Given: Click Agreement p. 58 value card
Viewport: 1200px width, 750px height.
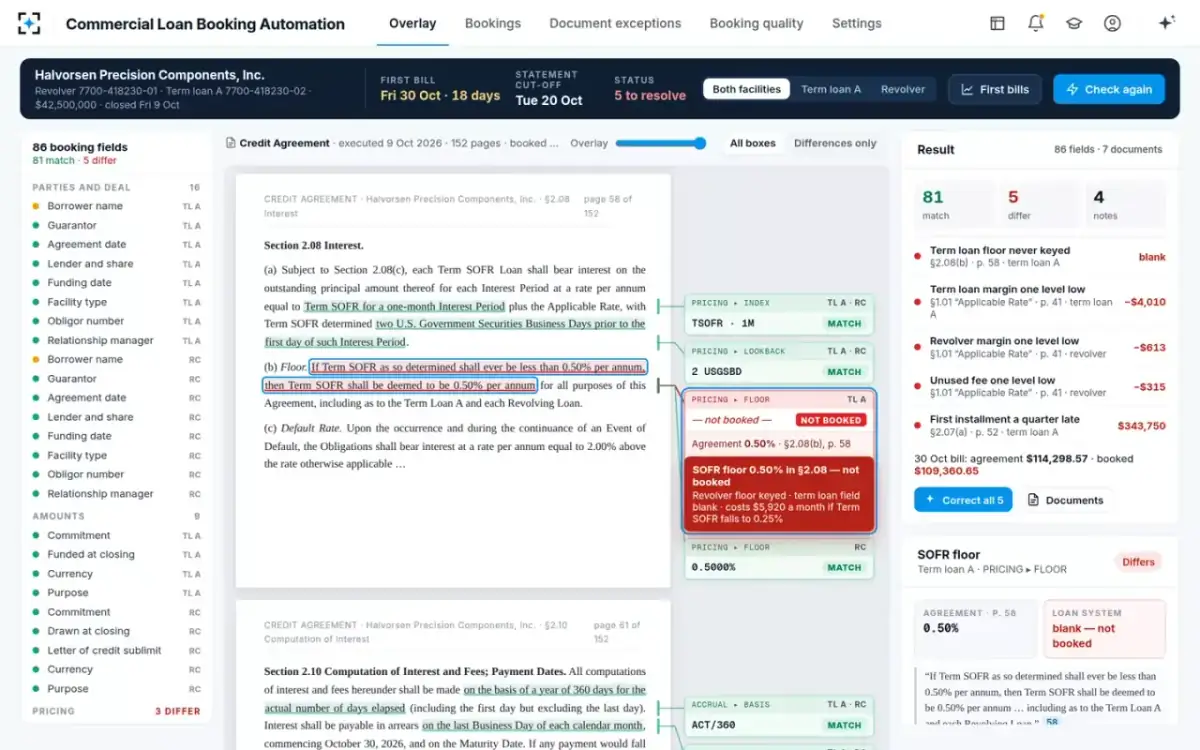Looking at the screenshot, I should pyautogui.click(x=975, y=629).
